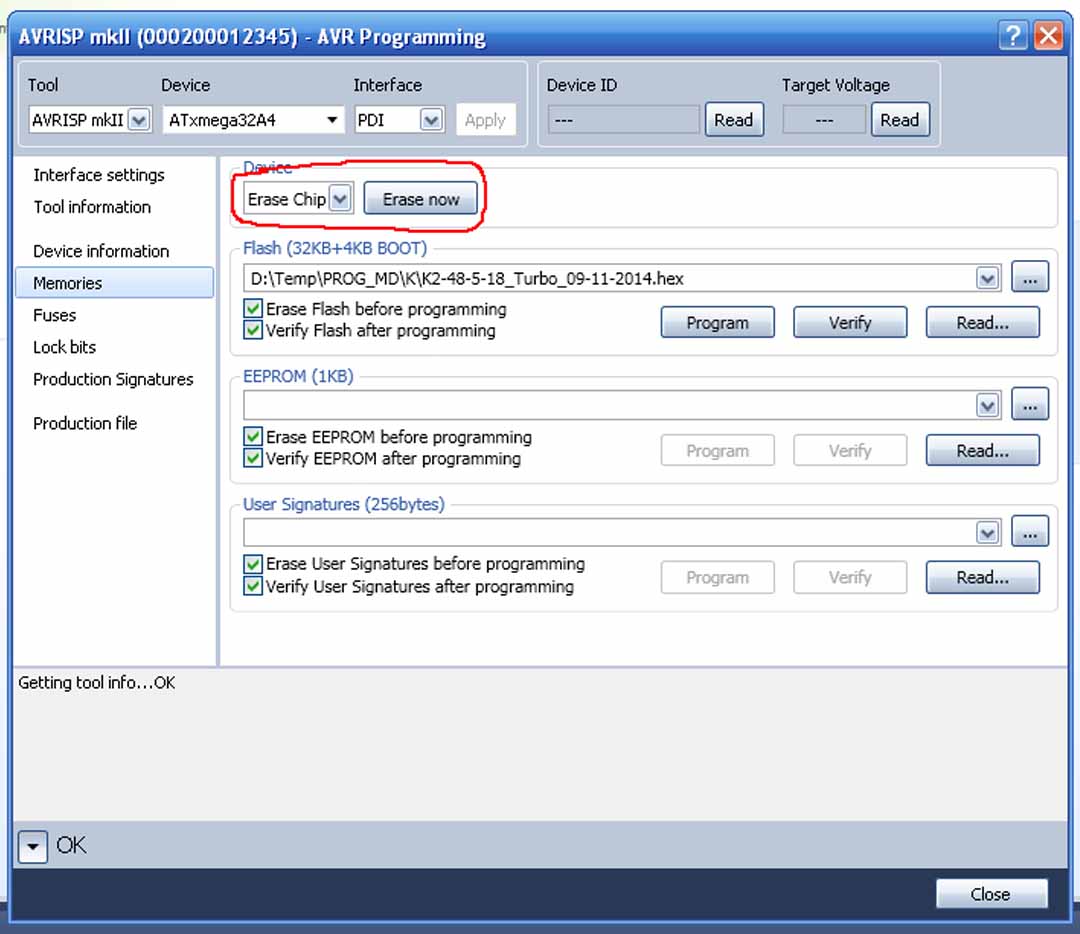
Task: Toggle Verify Flash after programming
Action: [x=253, y=331]
